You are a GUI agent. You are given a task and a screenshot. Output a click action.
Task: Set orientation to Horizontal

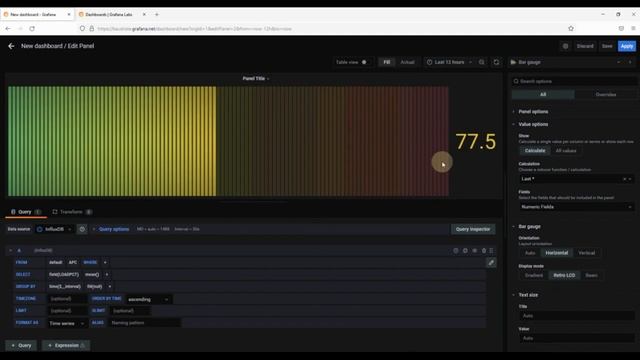[x=557, y=253]
